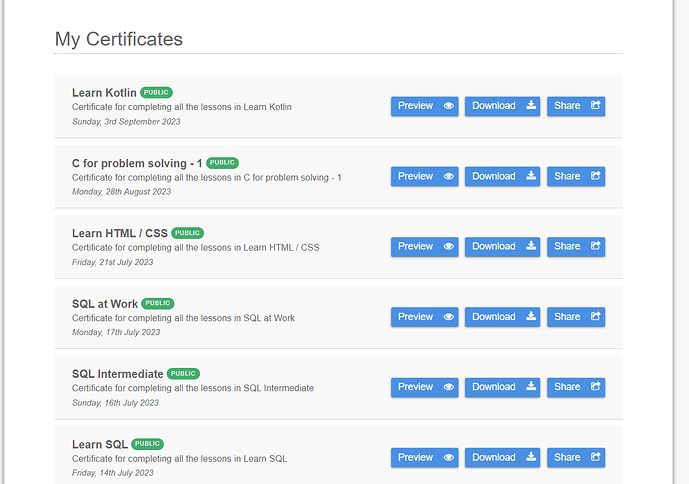Screen dimensions: 689x484
Task: Download the Learn SQL certificate
Action: click(502, 458)
